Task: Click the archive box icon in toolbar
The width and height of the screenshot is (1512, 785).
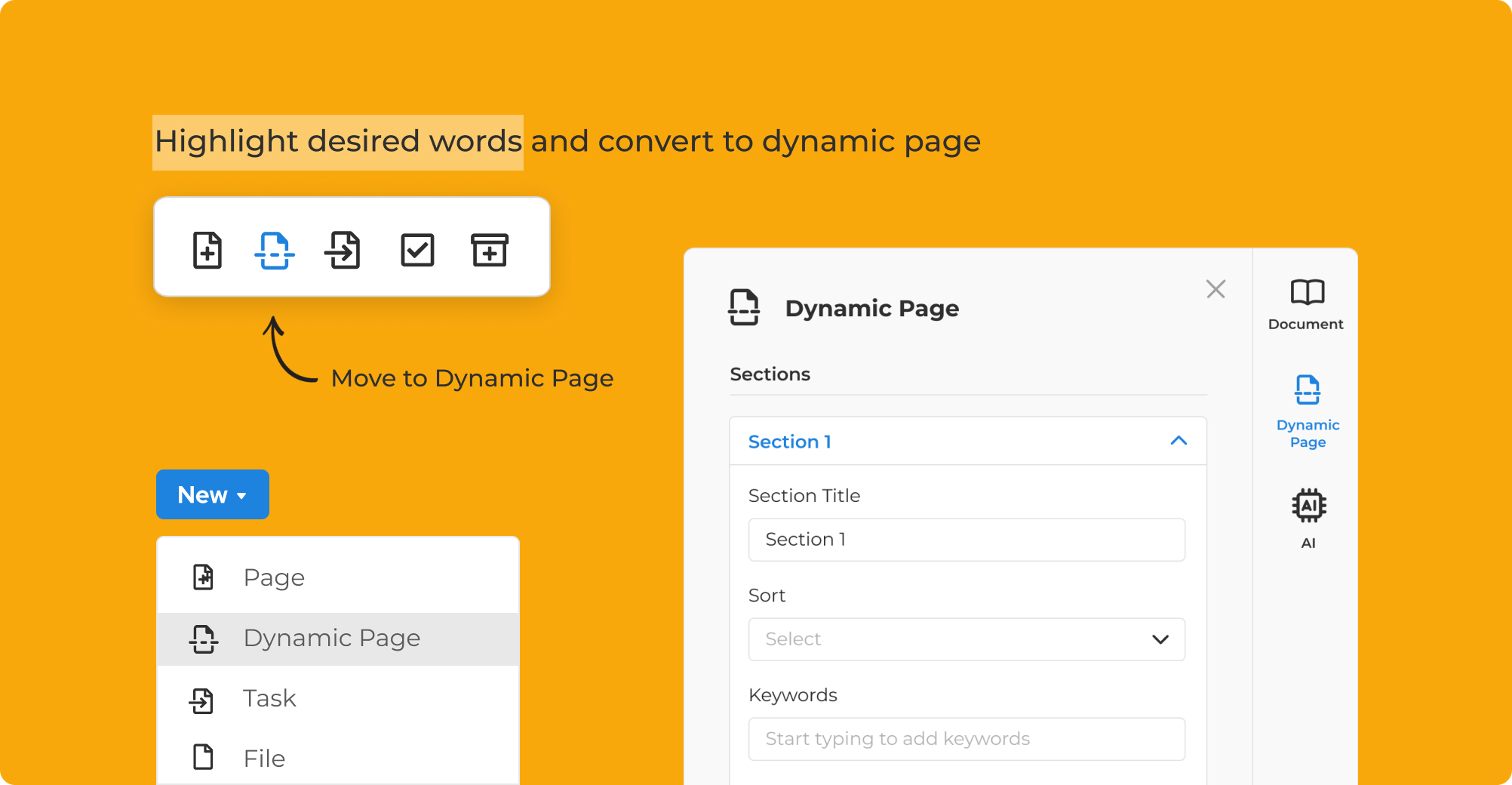Action: [490, 251]
